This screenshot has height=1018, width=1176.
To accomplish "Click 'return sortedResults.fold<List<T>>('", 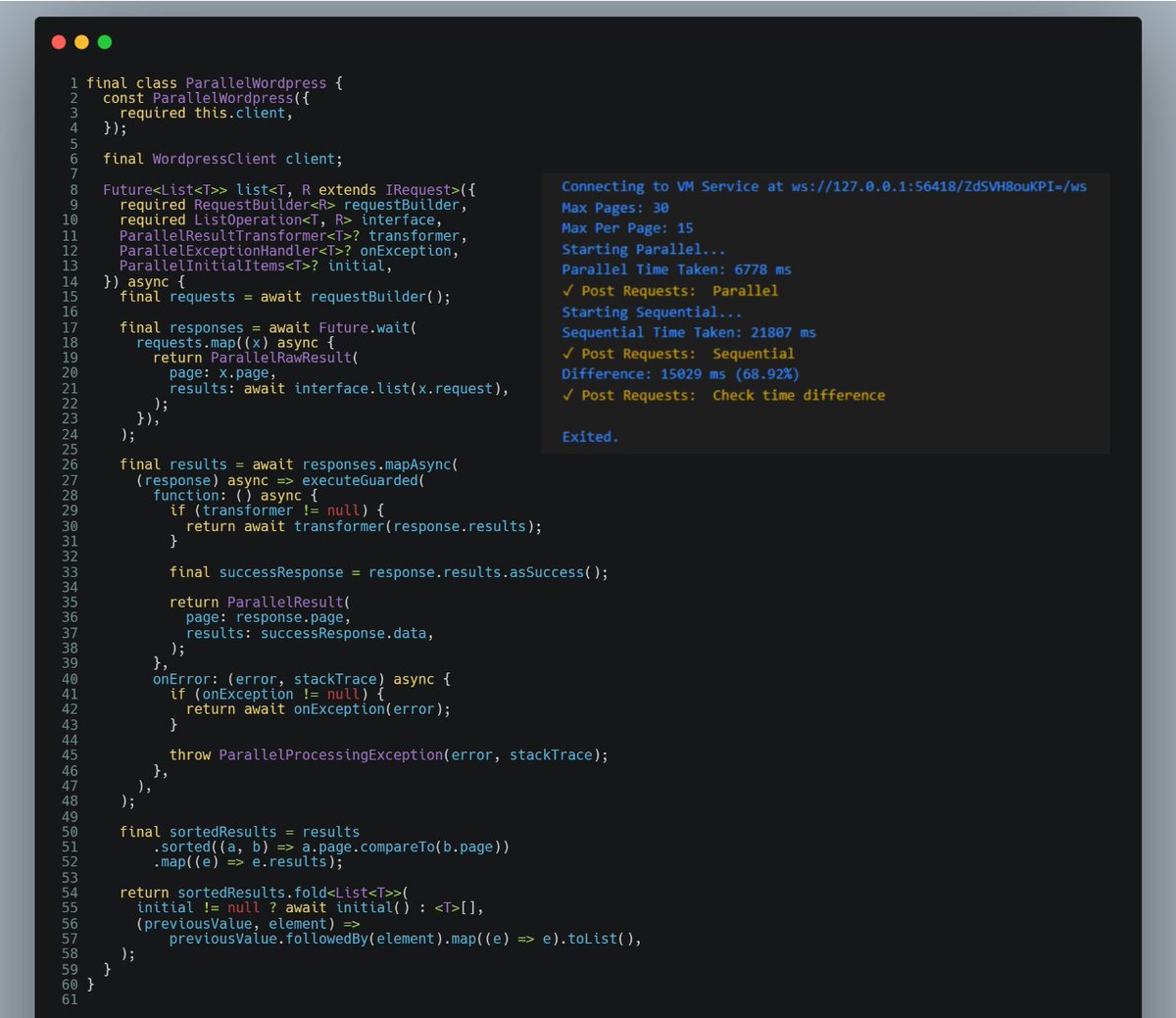I will point(265,893).
